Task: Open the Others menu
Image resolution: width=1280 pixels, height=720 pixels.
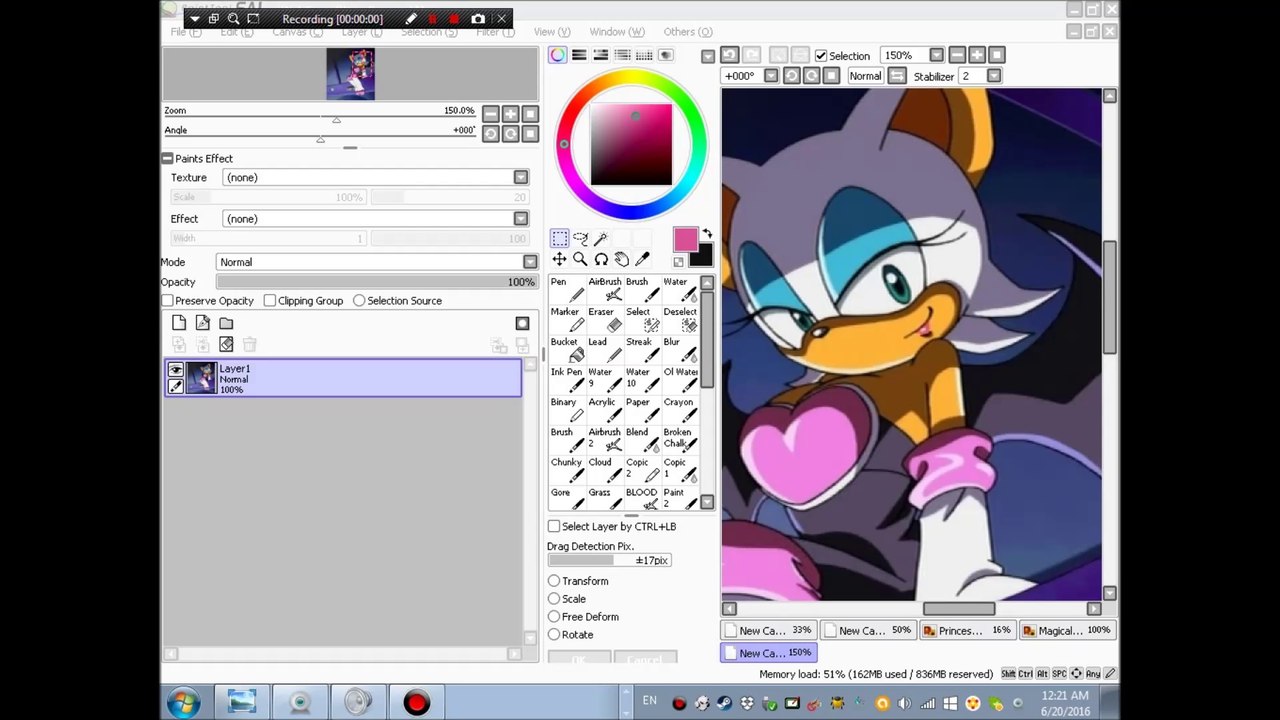Action: (688, 32)
